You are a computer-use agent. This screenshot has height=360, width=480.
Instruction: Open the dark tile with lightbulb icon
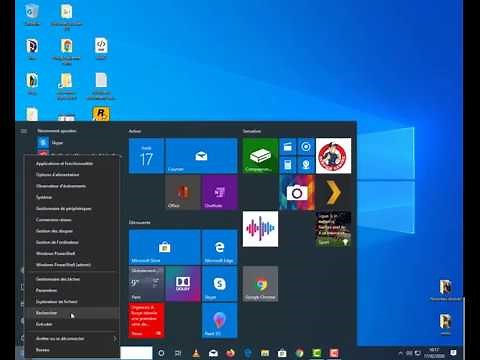tap(333, 229)
